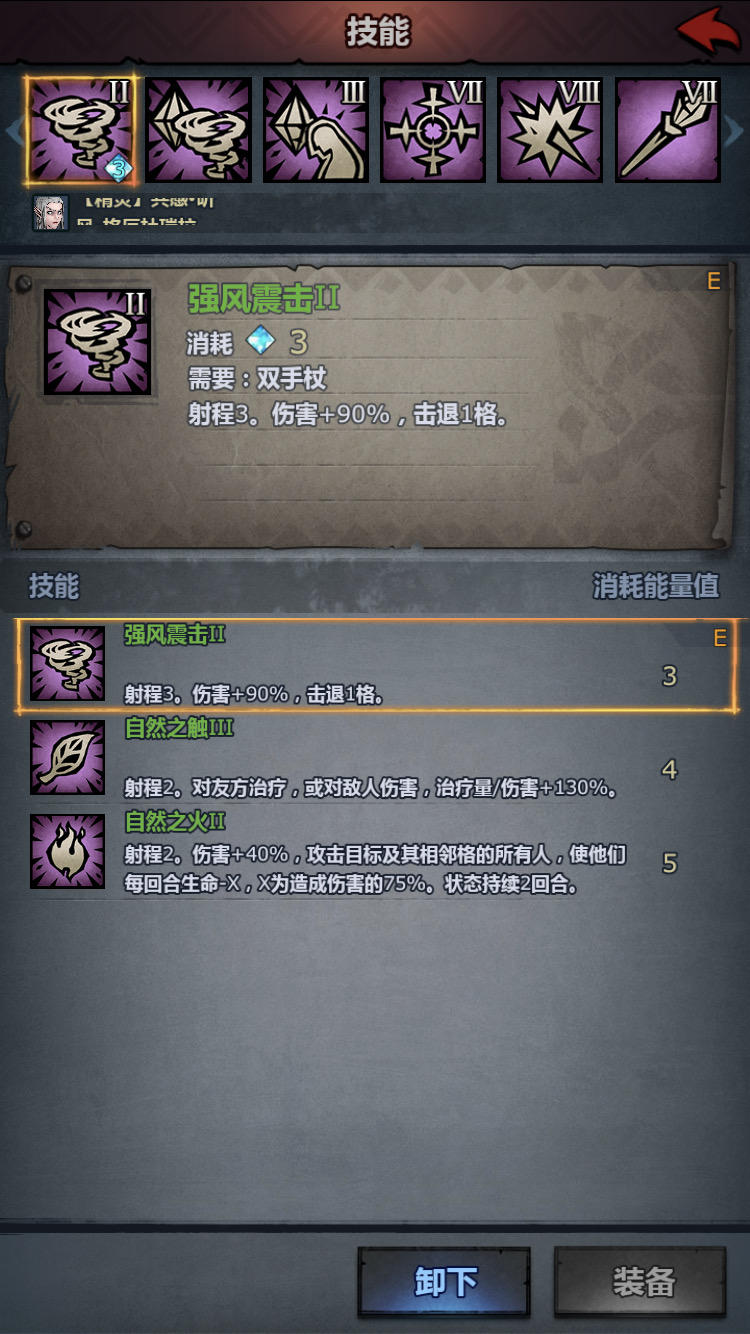Screen dimensions: 750x1334
Task: Select the crosshair target skill slot VII
Action: pyautogui.click(x=433, y=130)
